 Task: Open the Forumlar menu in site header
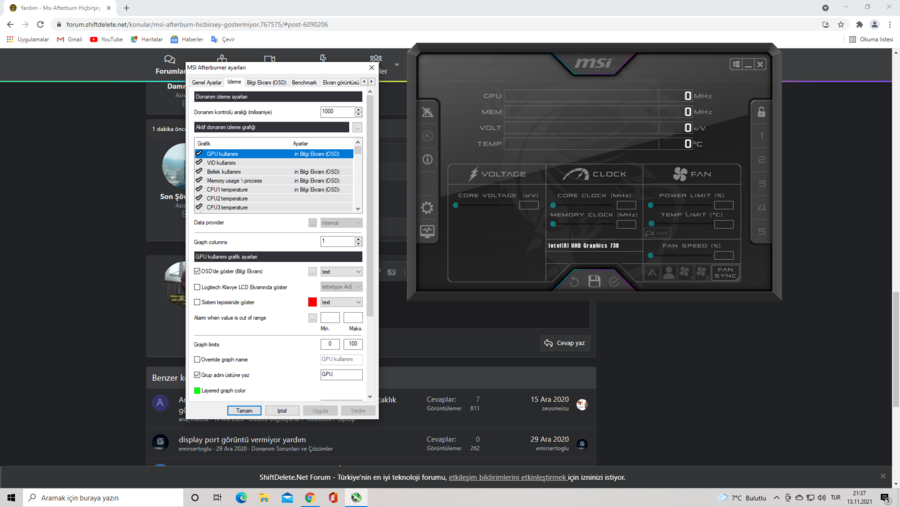pyautogui.click(x=170, y=65)
